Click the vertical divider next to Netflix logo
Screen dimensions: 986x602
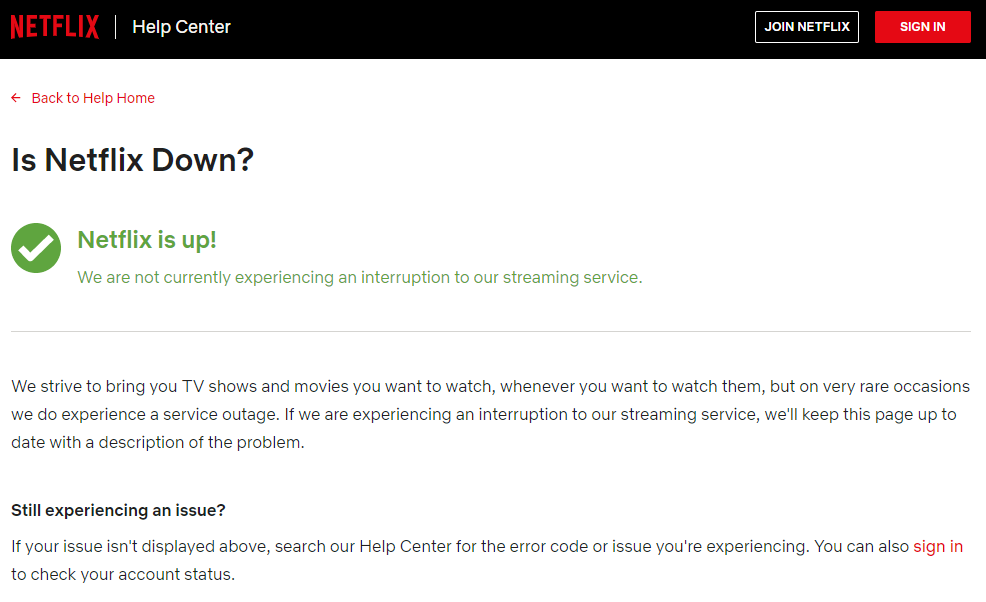pyautogui.click(x=116, y=27)
